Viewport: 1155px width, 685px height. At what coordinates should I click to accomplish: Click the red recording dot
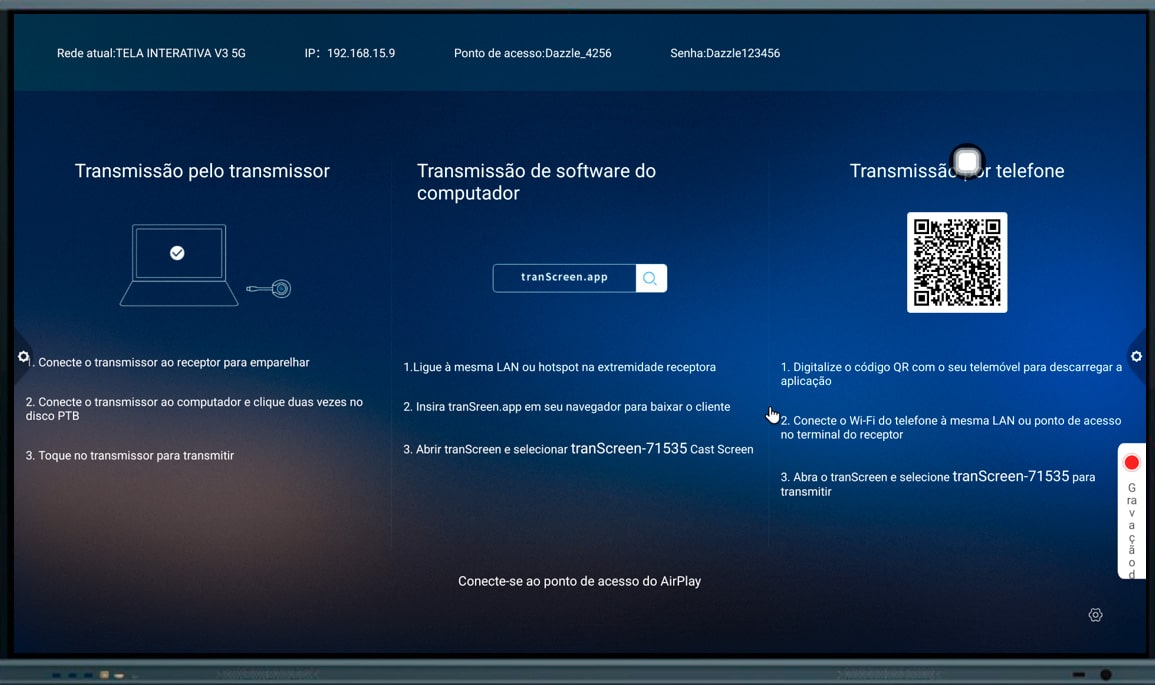1131,463
